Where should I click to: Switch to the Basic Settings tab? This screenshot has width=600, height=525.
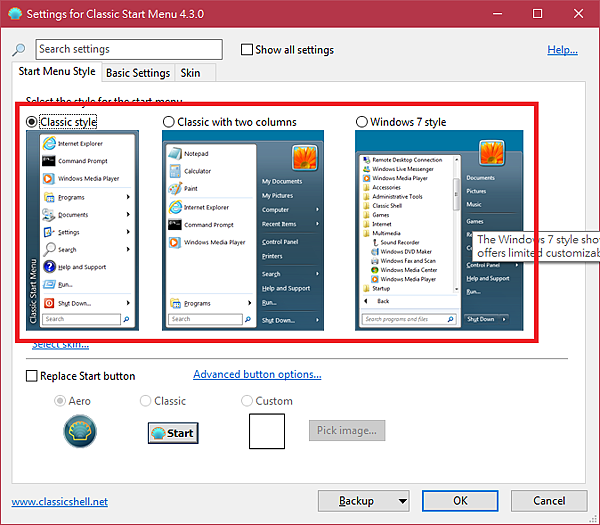pyautogui.click(x=138, y=73)
